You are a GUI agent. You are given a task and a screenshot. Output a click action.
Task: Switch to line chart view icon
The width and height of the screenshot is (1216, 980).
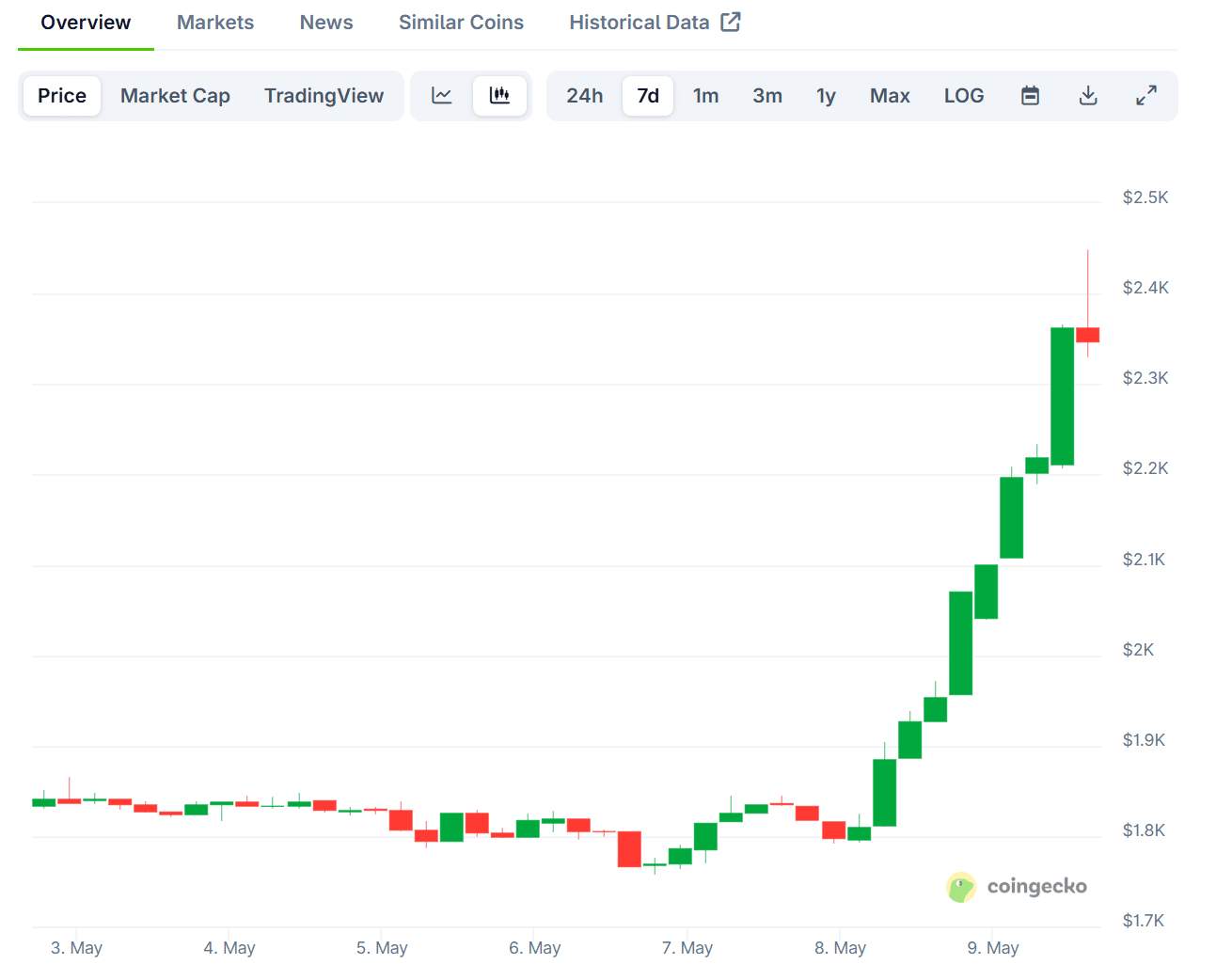pyautogui.click(x=442, y=95)
